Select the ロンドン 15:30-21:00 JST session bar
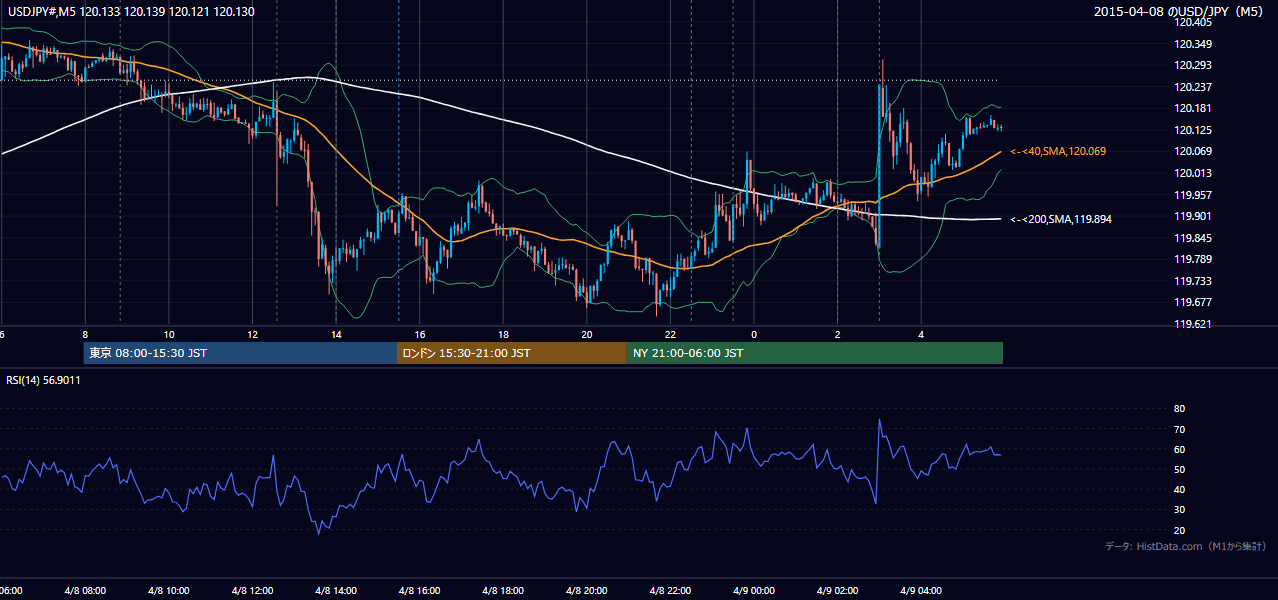The width and height of the screenshot is (1278, 600). (512, 353)
